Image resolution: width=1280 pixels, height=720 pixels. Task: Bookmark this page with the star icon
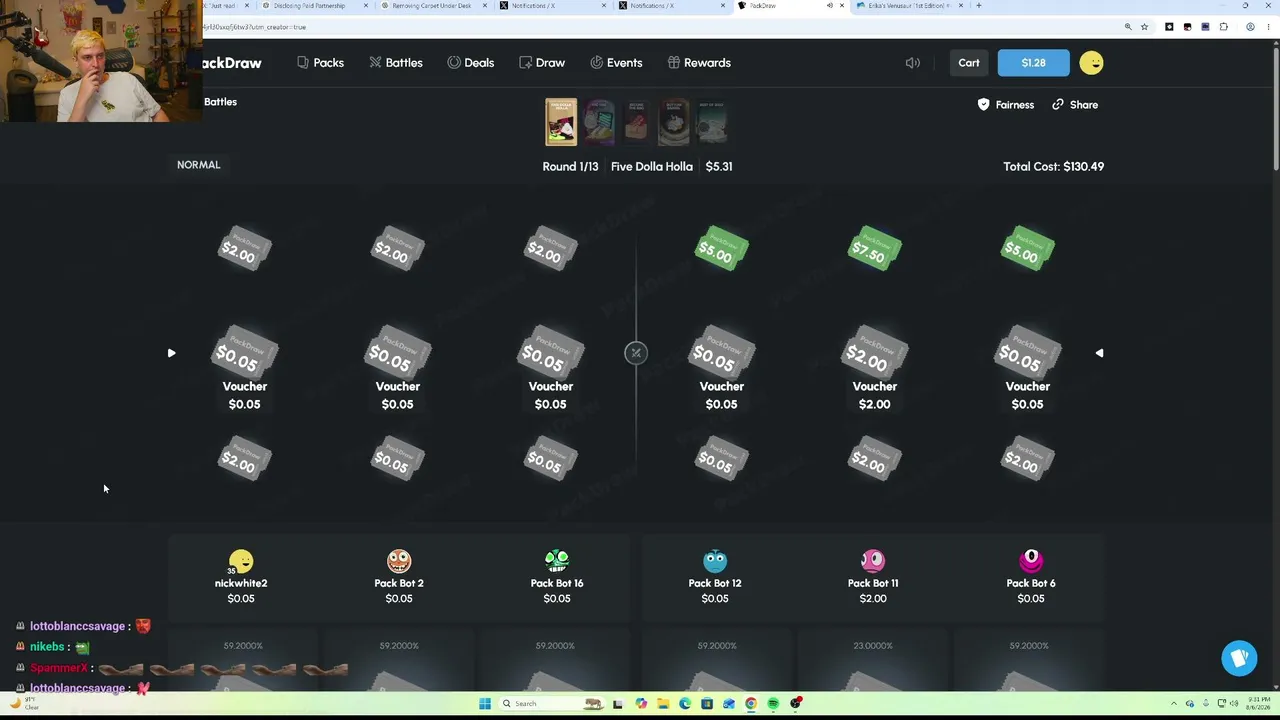[1144, 27]
